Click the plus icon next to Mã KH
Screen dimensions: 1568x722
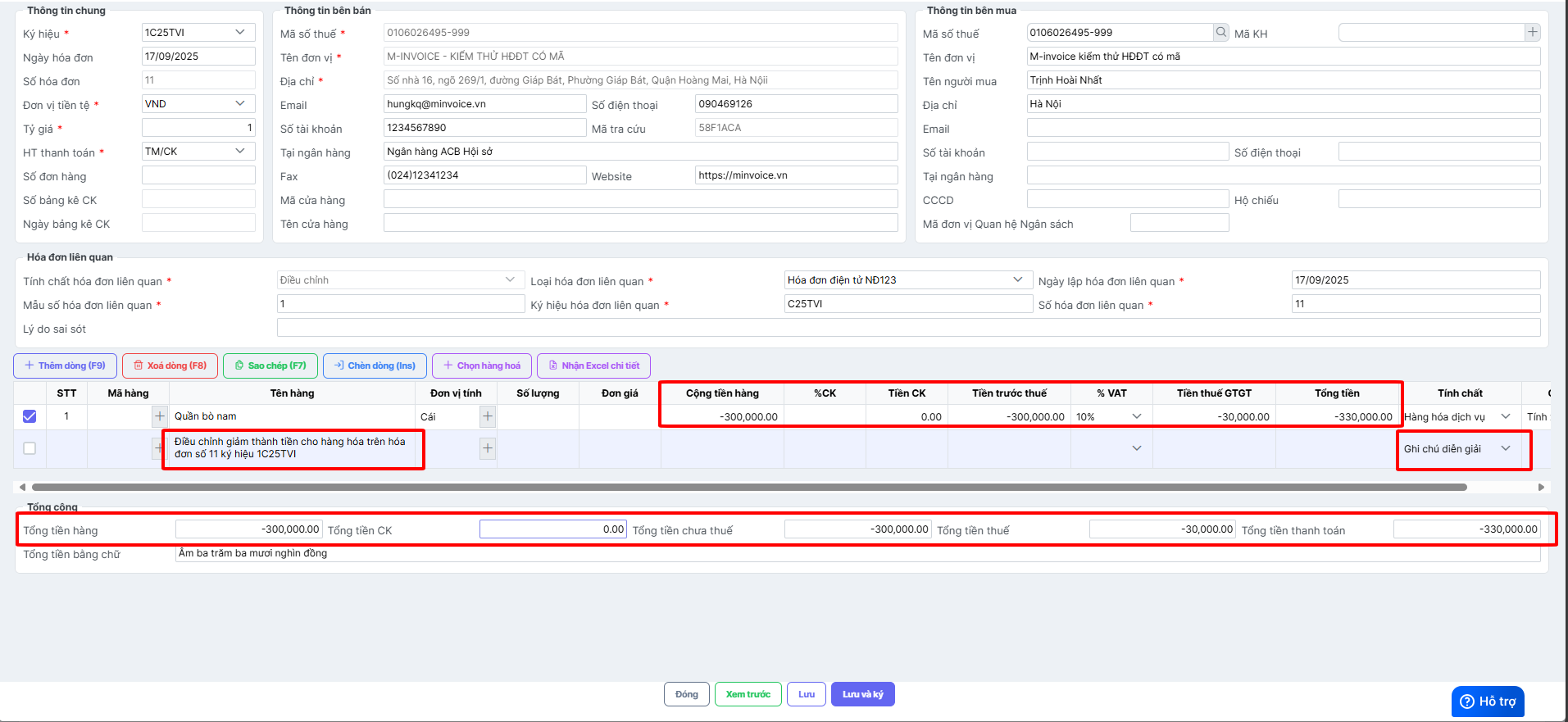point(1532,33)
